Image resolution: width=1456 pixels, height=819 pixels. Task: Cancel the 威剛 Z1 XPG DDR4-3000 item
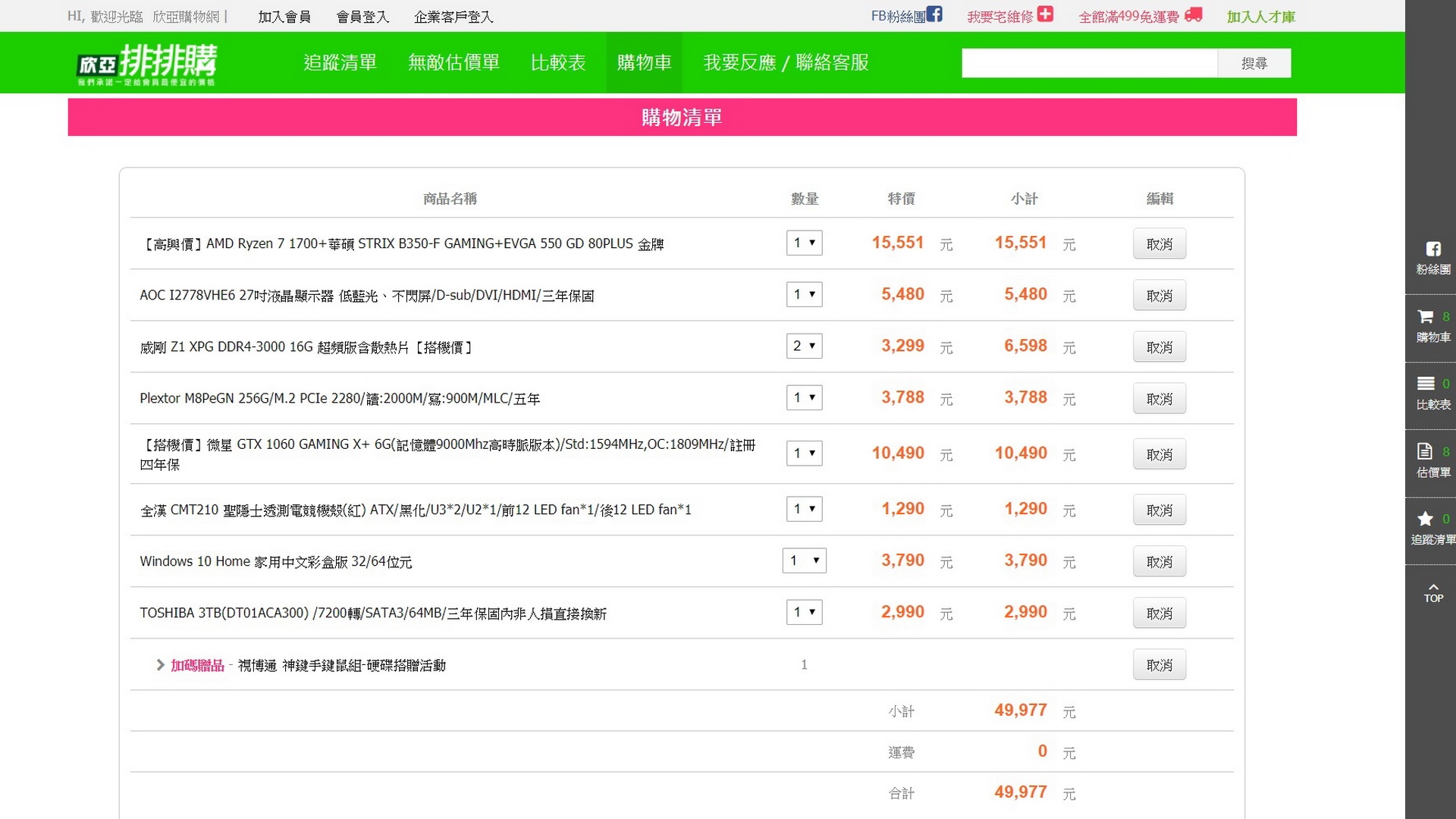pos(1159,347)
